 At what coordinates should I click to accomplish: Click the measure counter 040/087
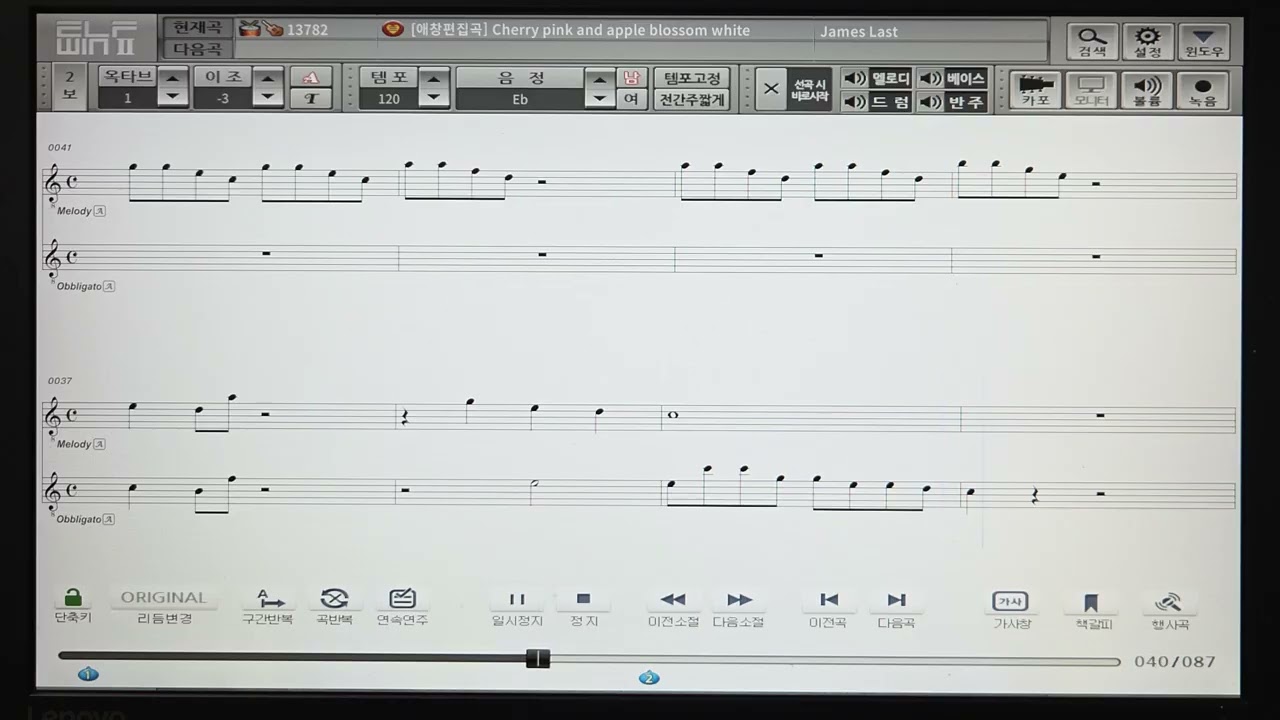tap(1175, 661)
